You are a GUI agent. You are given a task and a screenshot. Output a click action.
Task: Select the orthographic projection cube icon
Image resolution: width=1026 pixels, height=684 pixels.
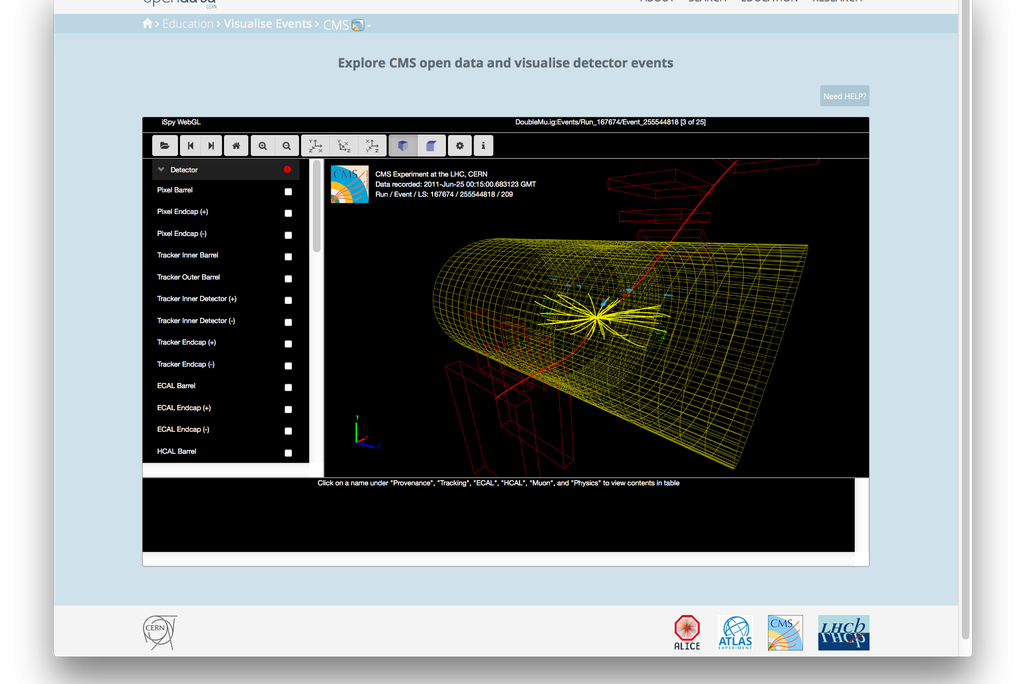pos(431,146)
